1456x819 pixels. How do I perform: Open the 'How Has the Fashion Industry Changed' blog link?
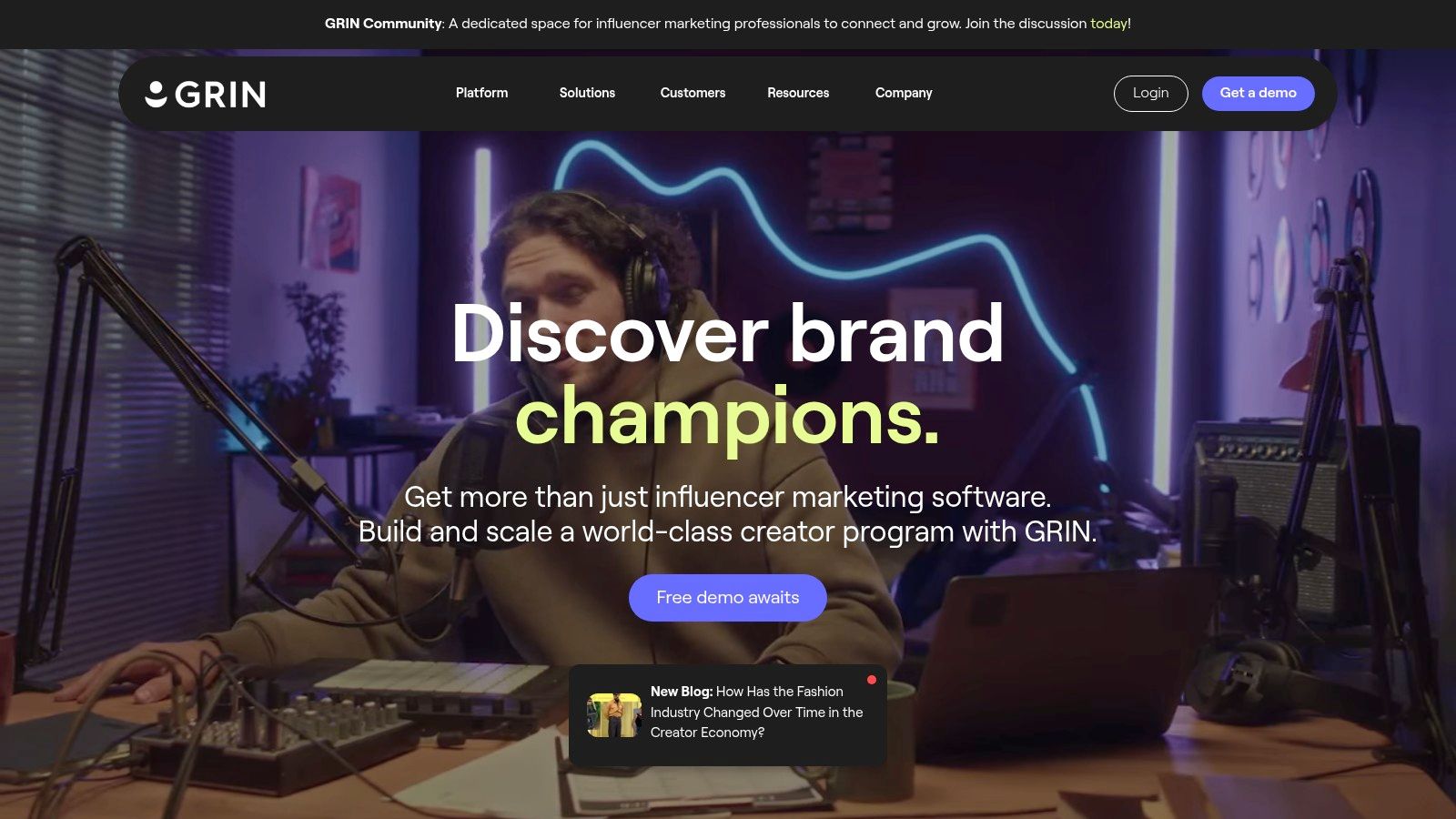756,712
